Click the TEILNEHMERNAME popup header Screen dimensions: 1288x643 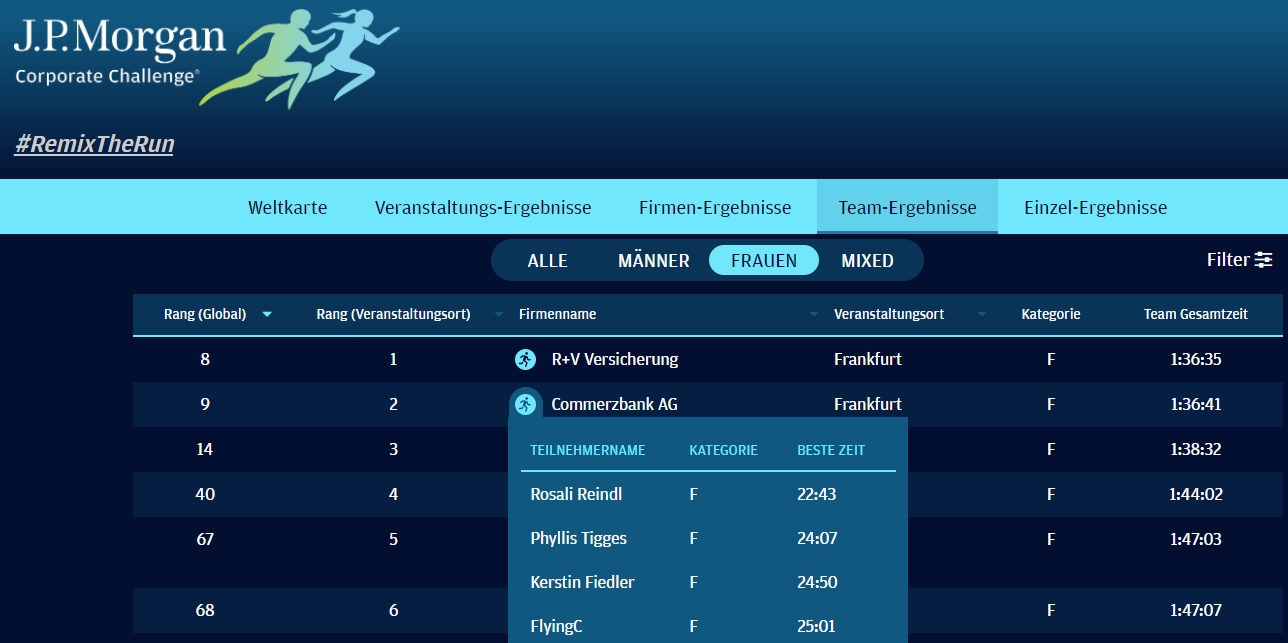click(x=588, y=450)
